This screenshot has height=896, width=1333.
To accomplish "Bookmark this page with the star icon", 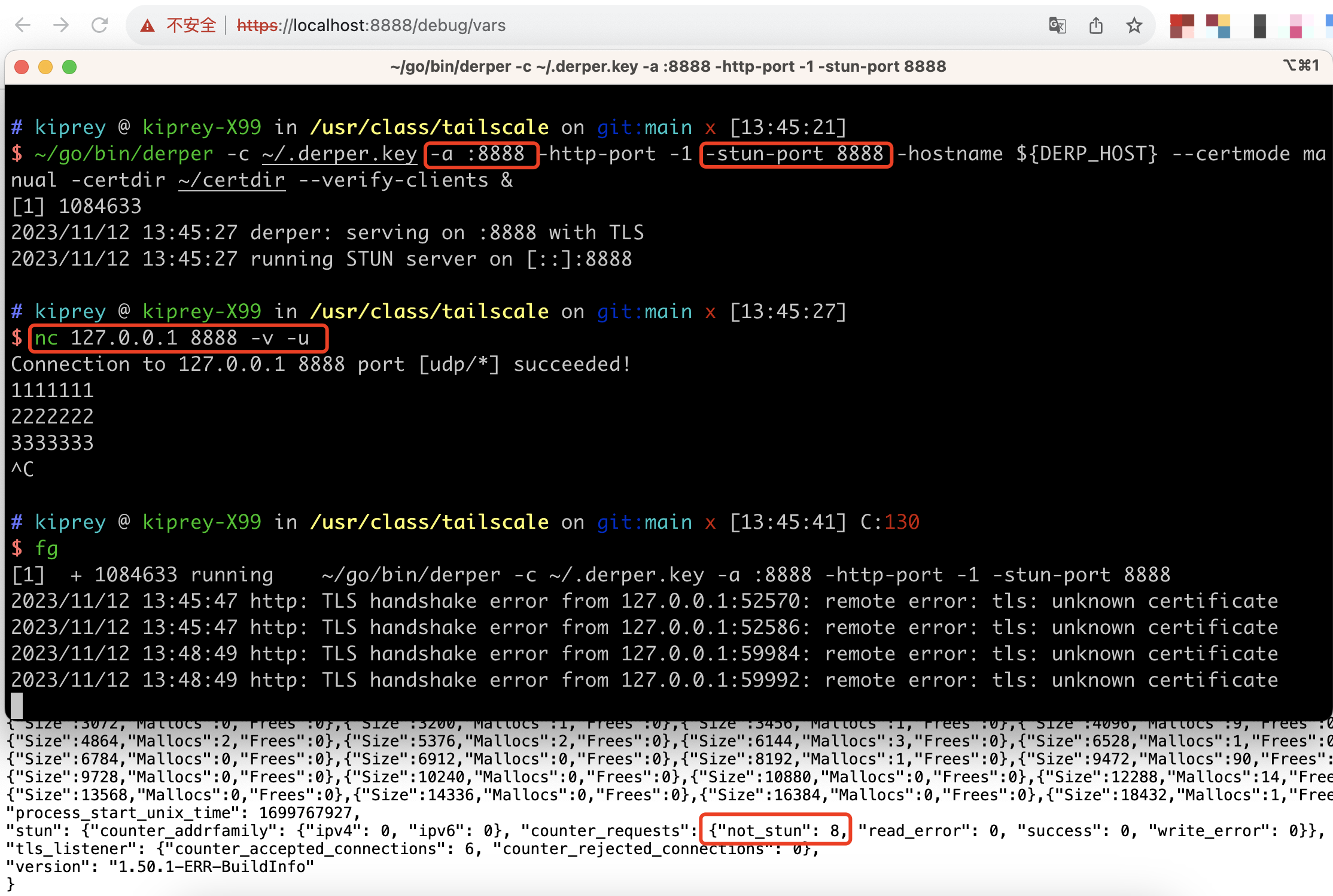I will pyautogui.click(x=1134, y=25).
